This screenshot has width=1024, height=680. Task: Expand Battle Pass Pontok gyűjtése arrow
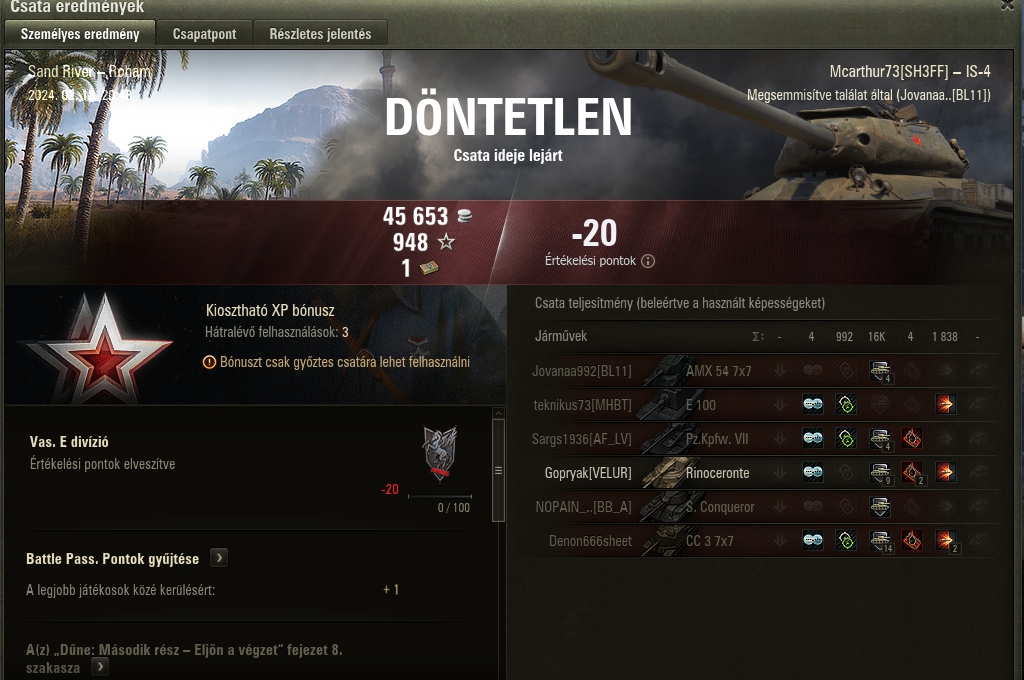[x=219, y=558]
